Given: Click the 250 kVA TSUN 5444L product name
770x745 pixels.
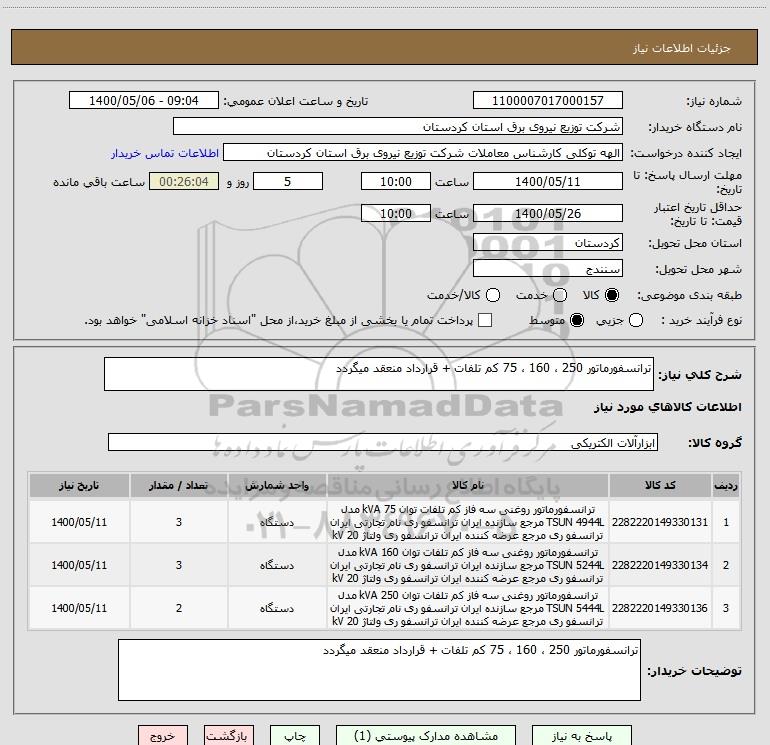Looking at the screenshot, I should 468,608.
